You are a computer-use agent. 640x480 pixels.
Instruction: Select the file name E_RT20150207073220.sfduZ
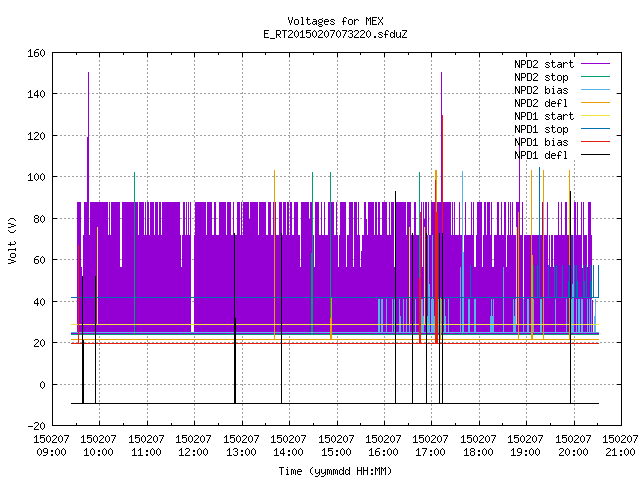[x=335, y=34]
